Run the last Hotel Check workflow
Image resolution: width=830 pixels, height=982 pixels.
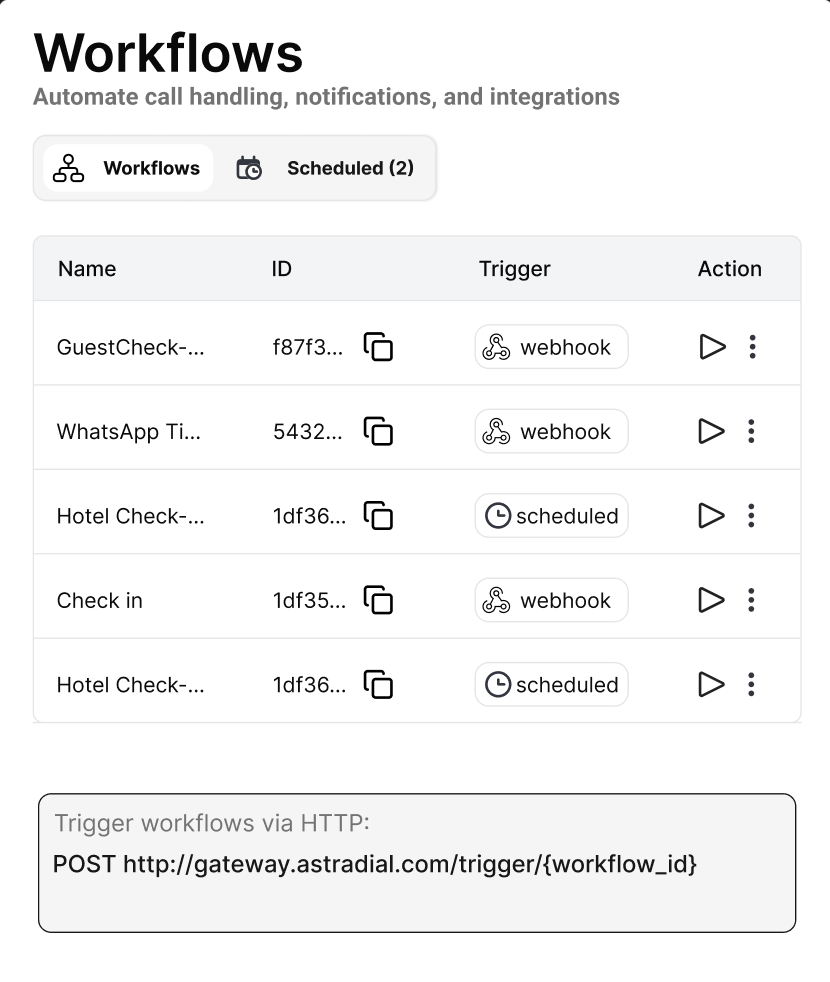click(x=711, y=685)
